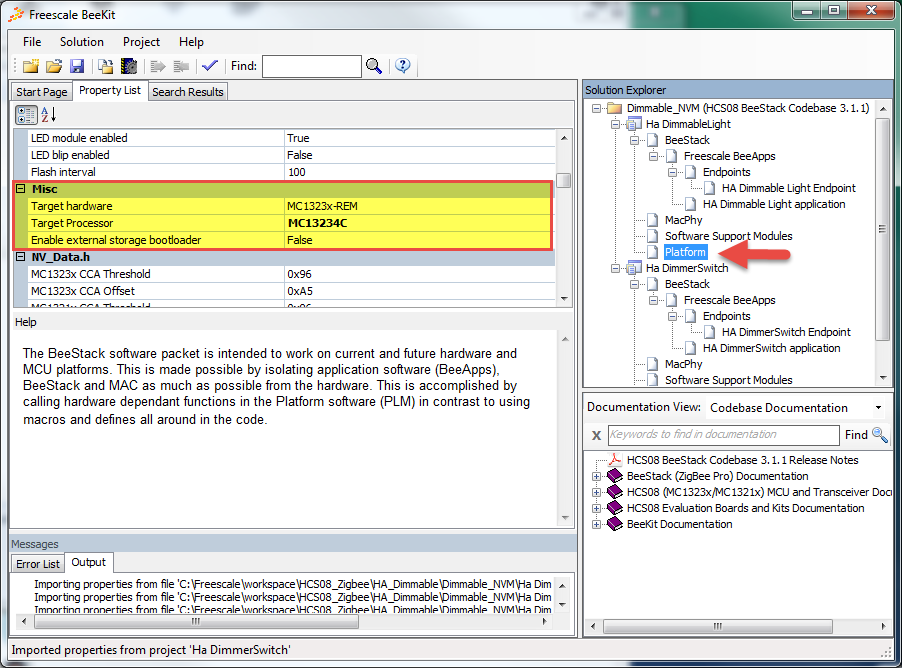
Task: Click the left-arrow outdent toolbar icon
Action: [181, 66]
